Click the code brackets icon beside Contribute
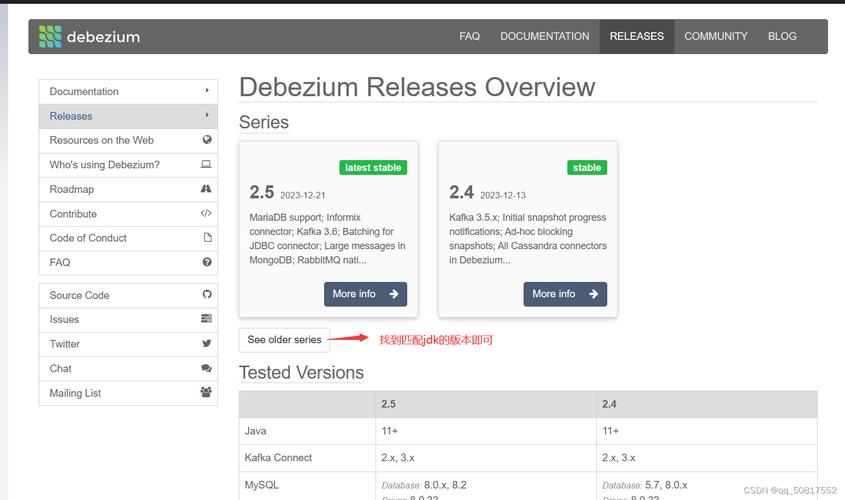The image size is (845, 500). pyautogui.click(x=206, y=213)
